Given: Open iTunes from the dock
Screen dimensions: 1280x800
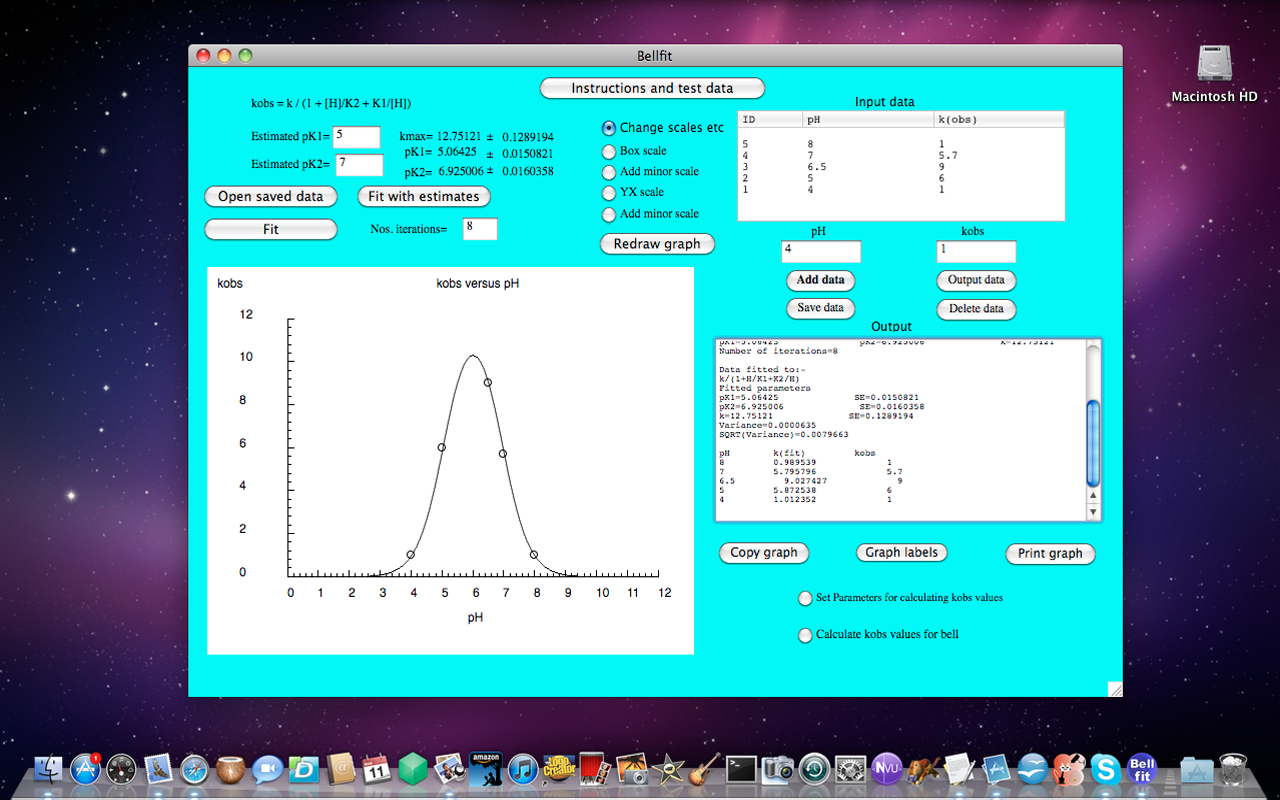Looking at the screenshot, I should (x=522, y=768).
